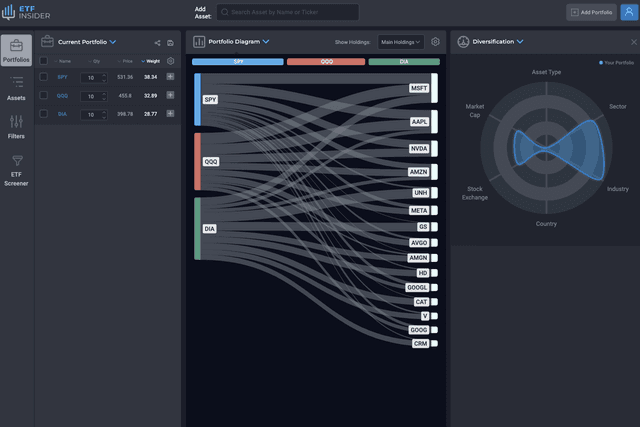Open the user account profile icon
The image size is (640, 427).
(x=629, y=12)
